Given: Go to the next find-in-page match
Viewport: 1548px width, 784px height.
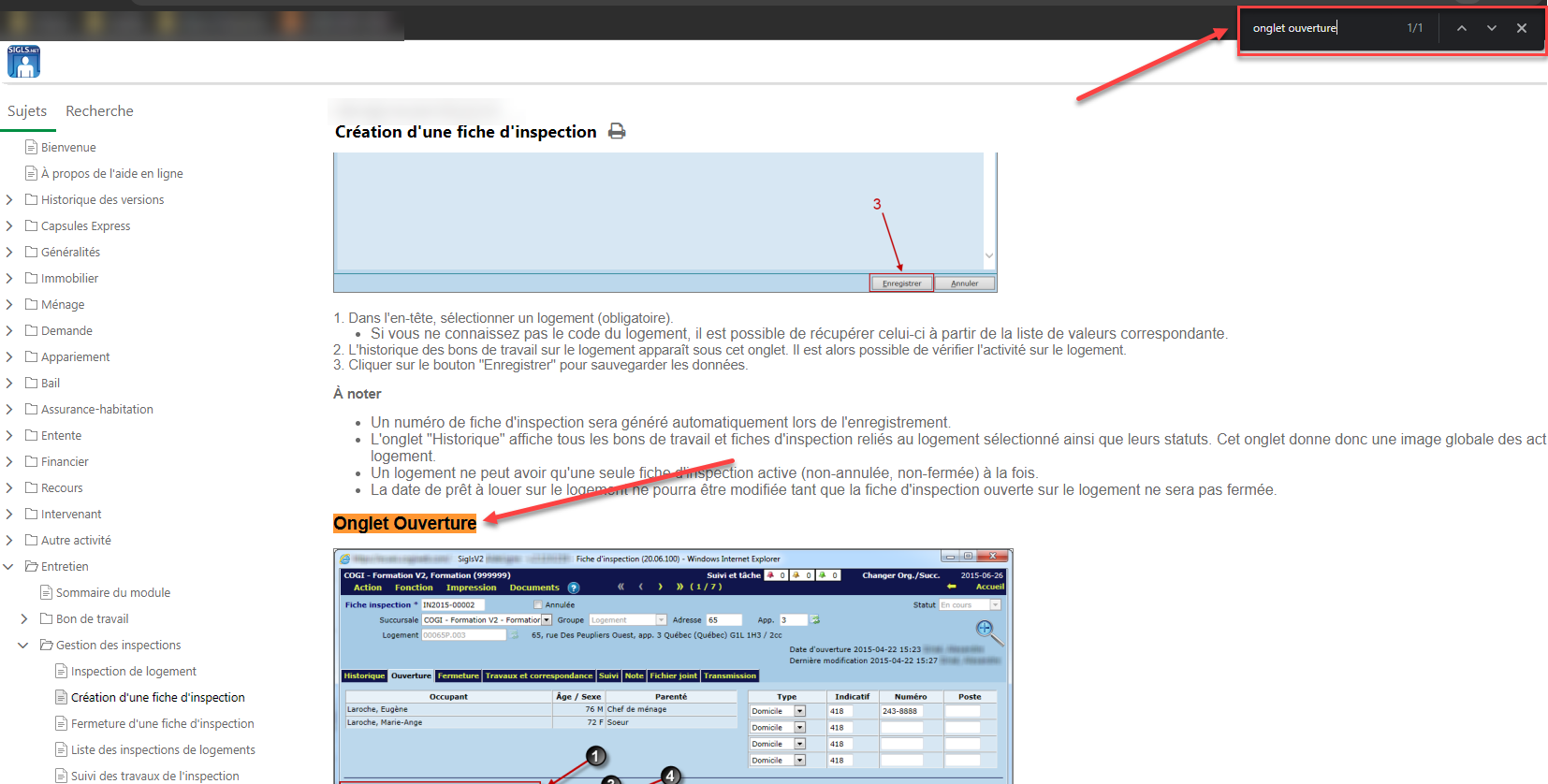Looking at the screenshot, I should (x=1491, y=28).
